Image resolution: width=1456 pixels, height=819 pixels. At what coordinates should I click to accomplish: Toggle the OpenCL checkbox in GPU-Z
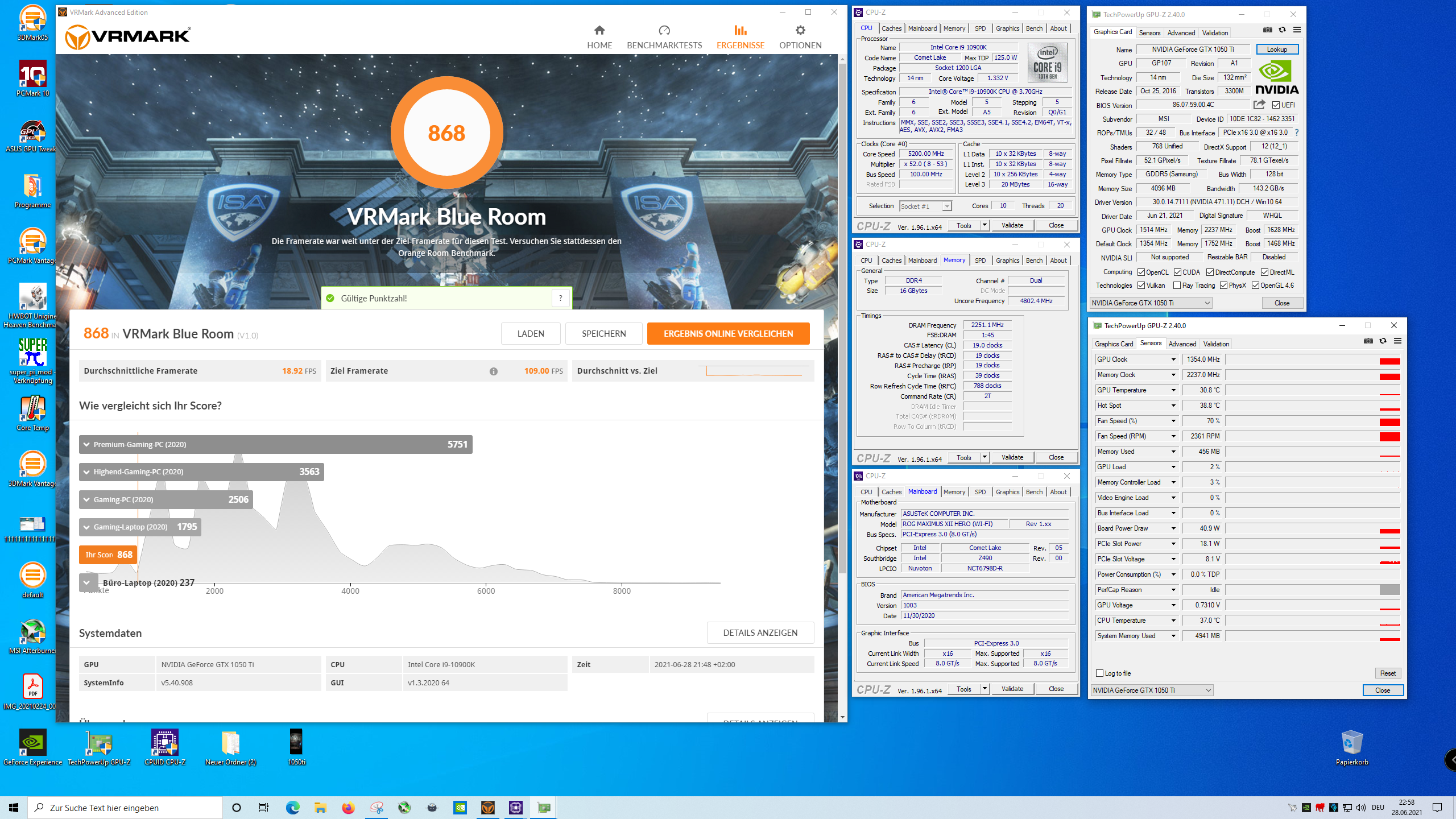tap(1141, 272)
